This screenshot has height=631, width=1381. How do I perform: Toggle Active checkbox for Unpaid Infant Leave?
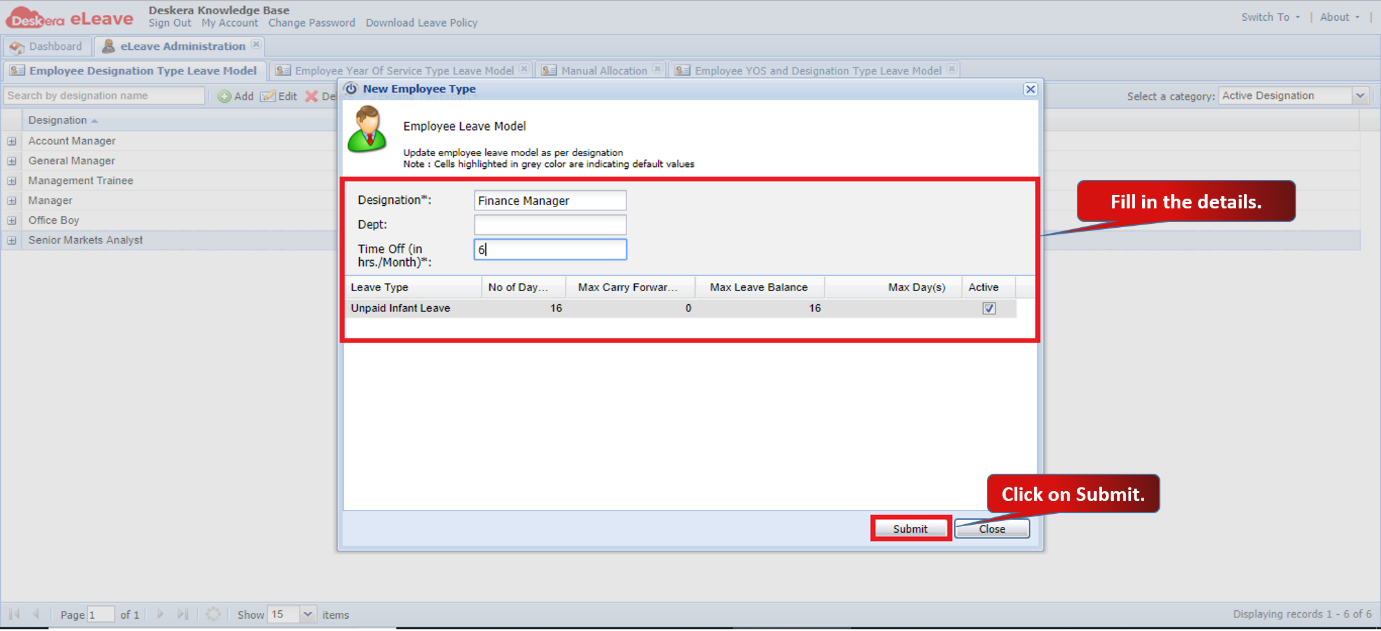point(989,309)
